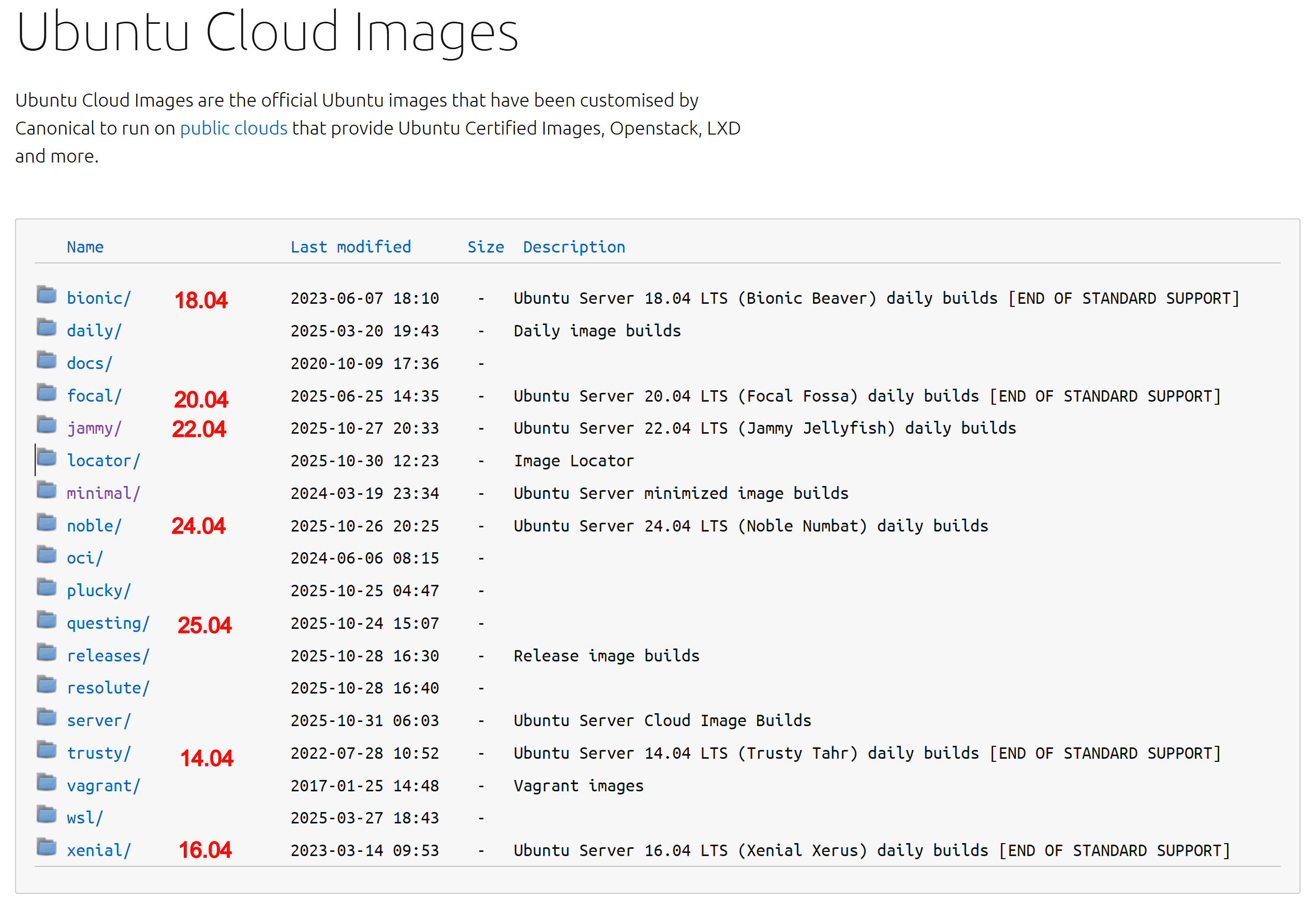Click the folder icon next to wsl/
Viewport: 1316px width, 899px height.
click(x=47, y=815)
